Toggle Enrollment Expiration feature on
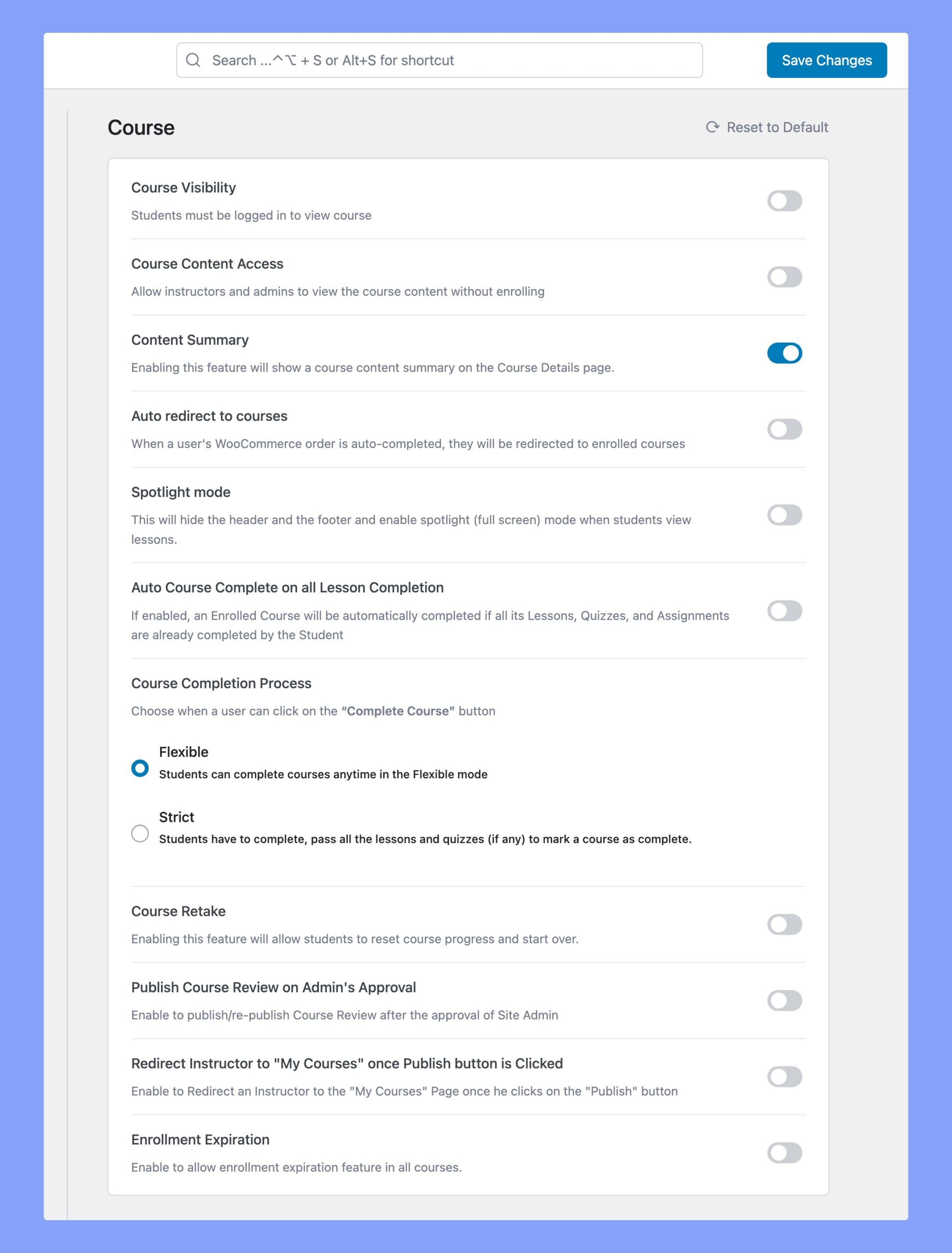952x1253 pixels. 785,1152
